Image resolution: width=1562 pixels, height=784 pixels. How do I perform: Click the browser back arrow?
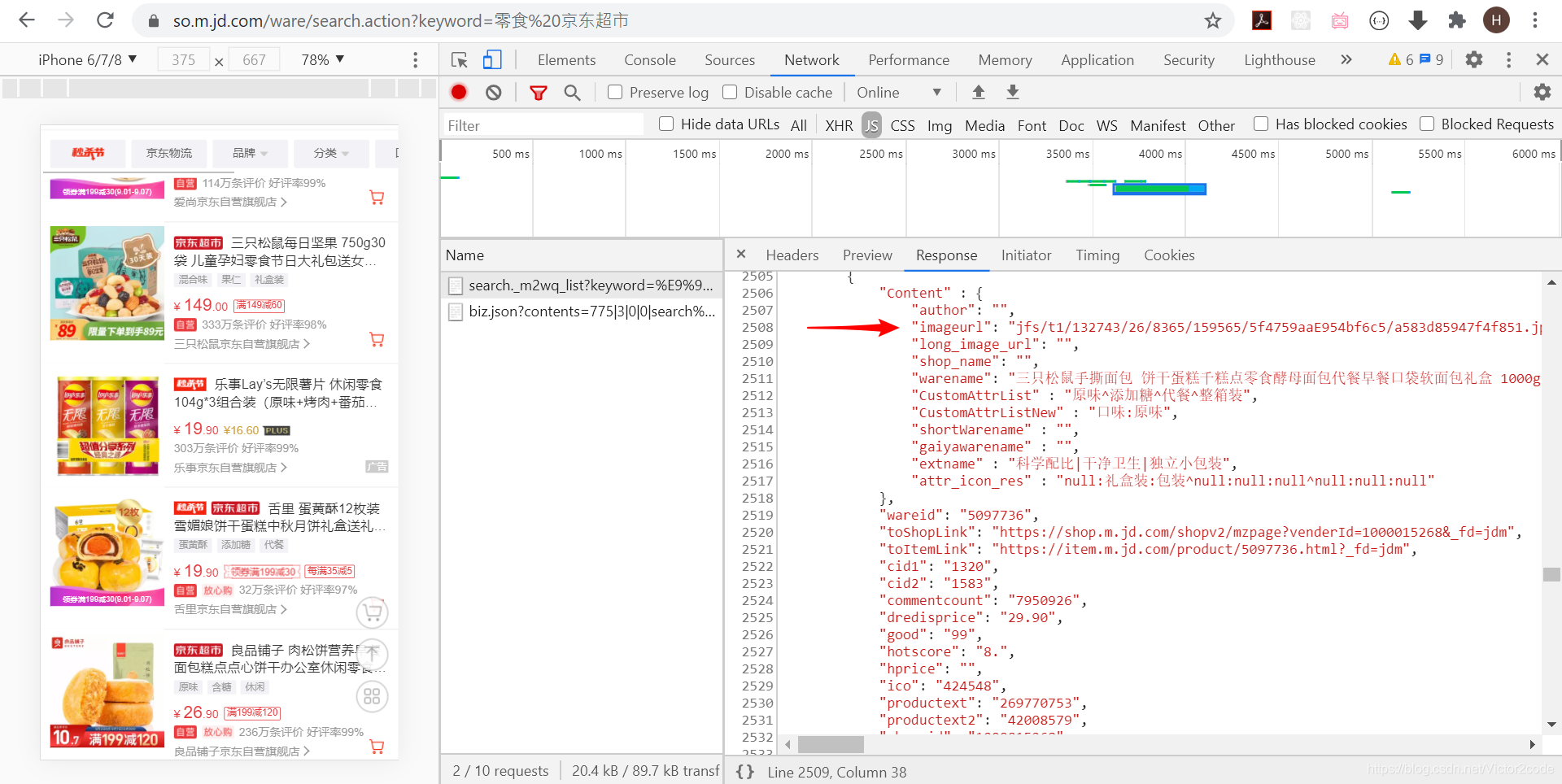coord(27,20)
